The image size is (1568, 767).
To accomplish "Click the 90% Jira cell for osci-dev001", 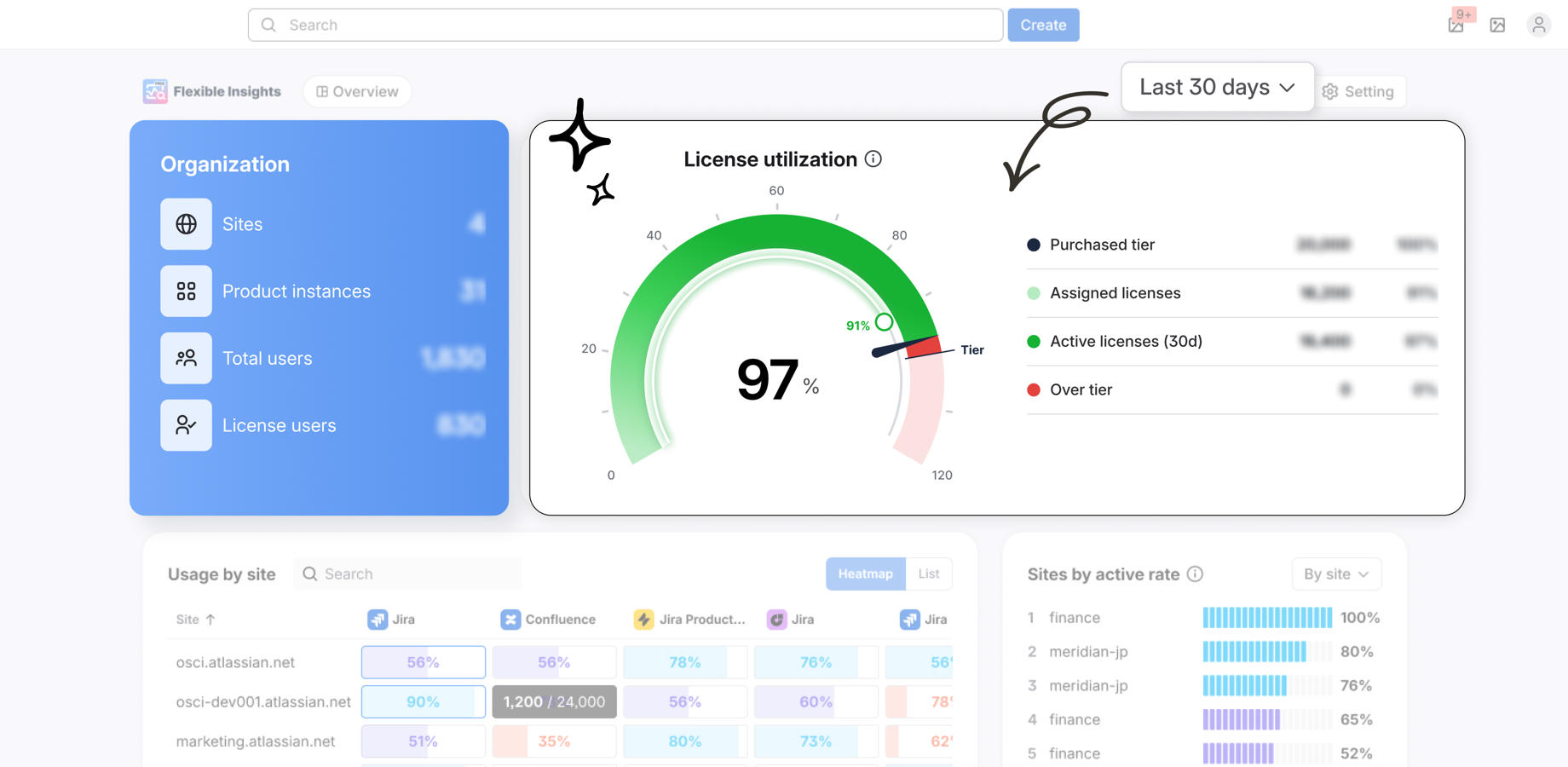I will 424,702.
